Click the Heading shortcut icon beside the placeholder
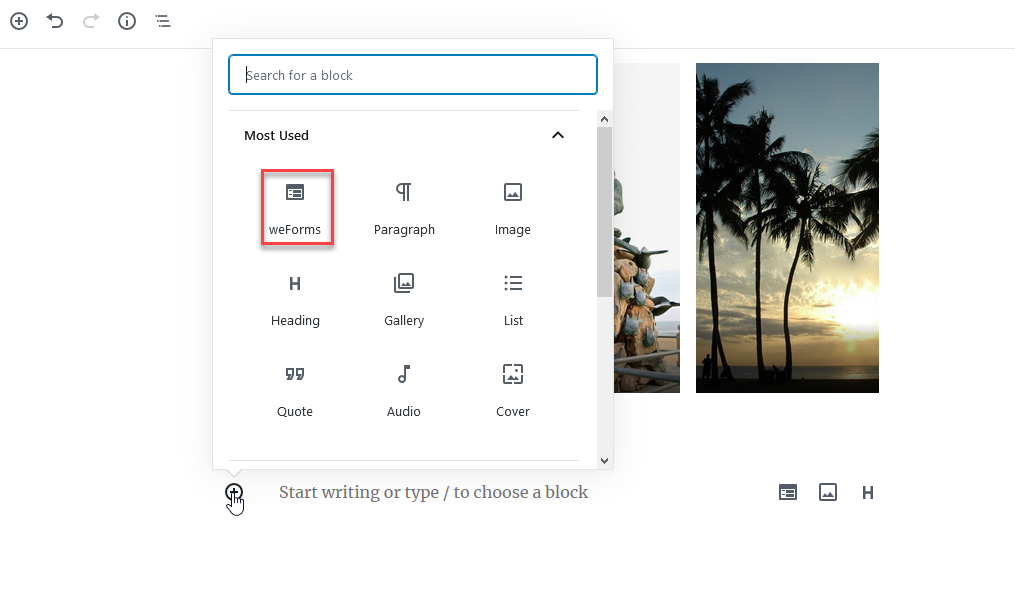Screen dimensions: 1015x599 868,493
